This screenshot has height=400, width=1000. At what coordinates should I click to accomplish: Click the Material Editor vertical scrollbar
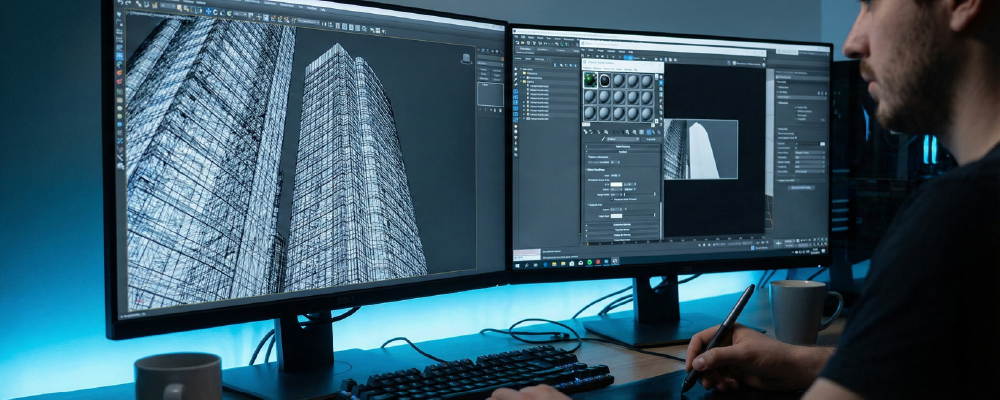tap(661, 220)
